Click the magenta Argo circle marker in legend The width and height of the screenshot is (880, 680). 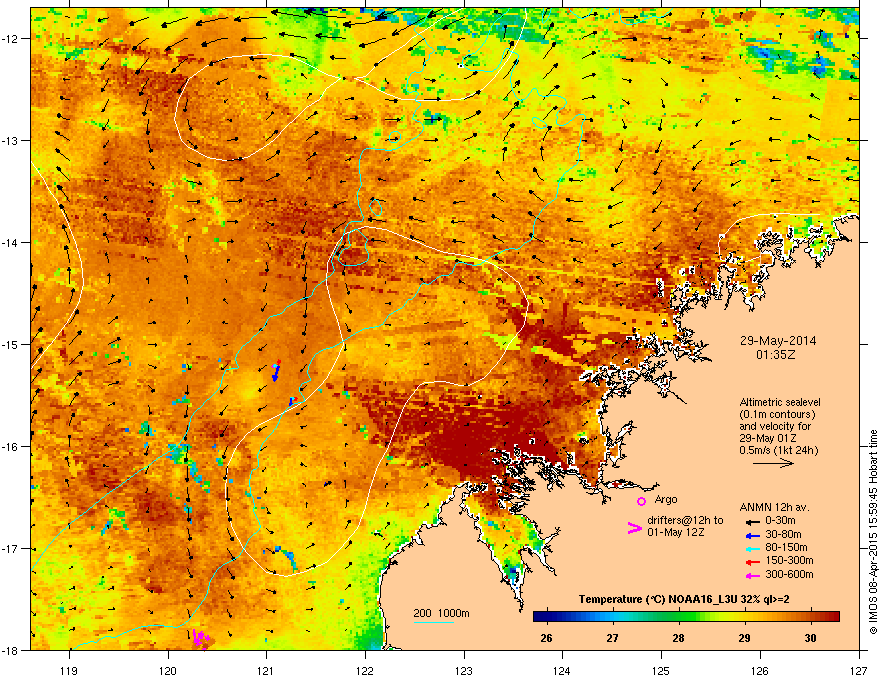(x=641, y=501)
